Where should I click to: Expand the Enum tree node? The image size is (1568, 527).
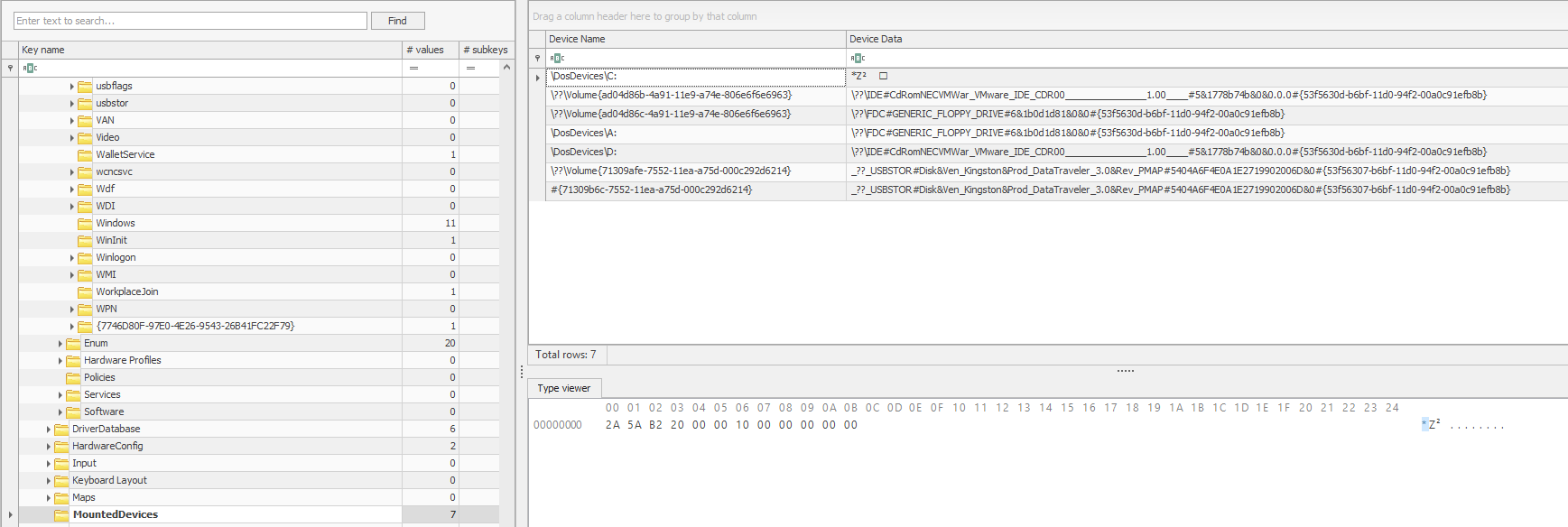tap(60, 344)
